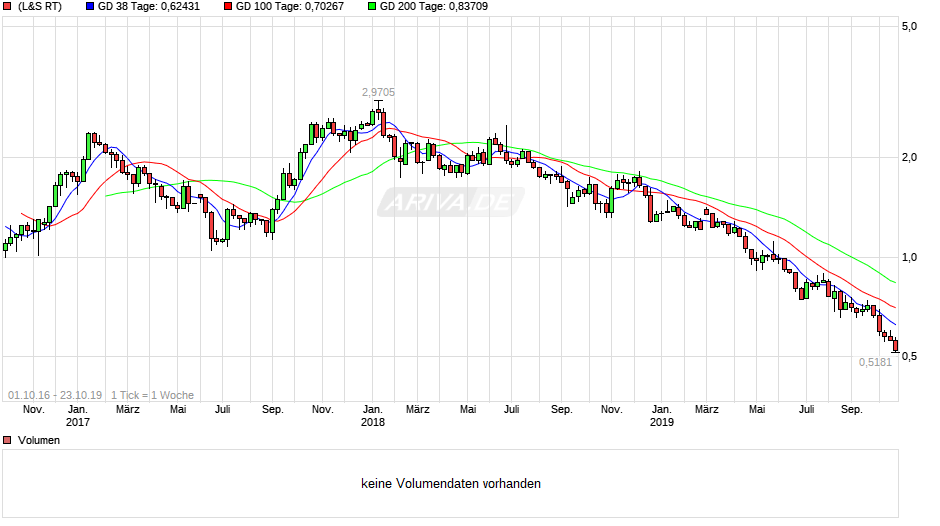Click the 5,0 price axis label
940x526 pixels.
coord(909,26)
